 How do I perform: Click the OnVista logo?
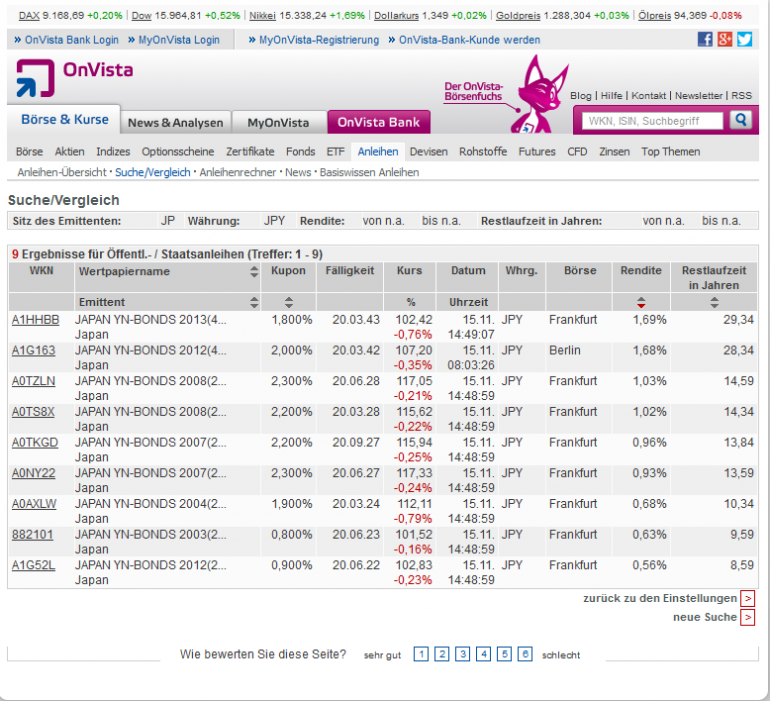[x=75, y=78]
